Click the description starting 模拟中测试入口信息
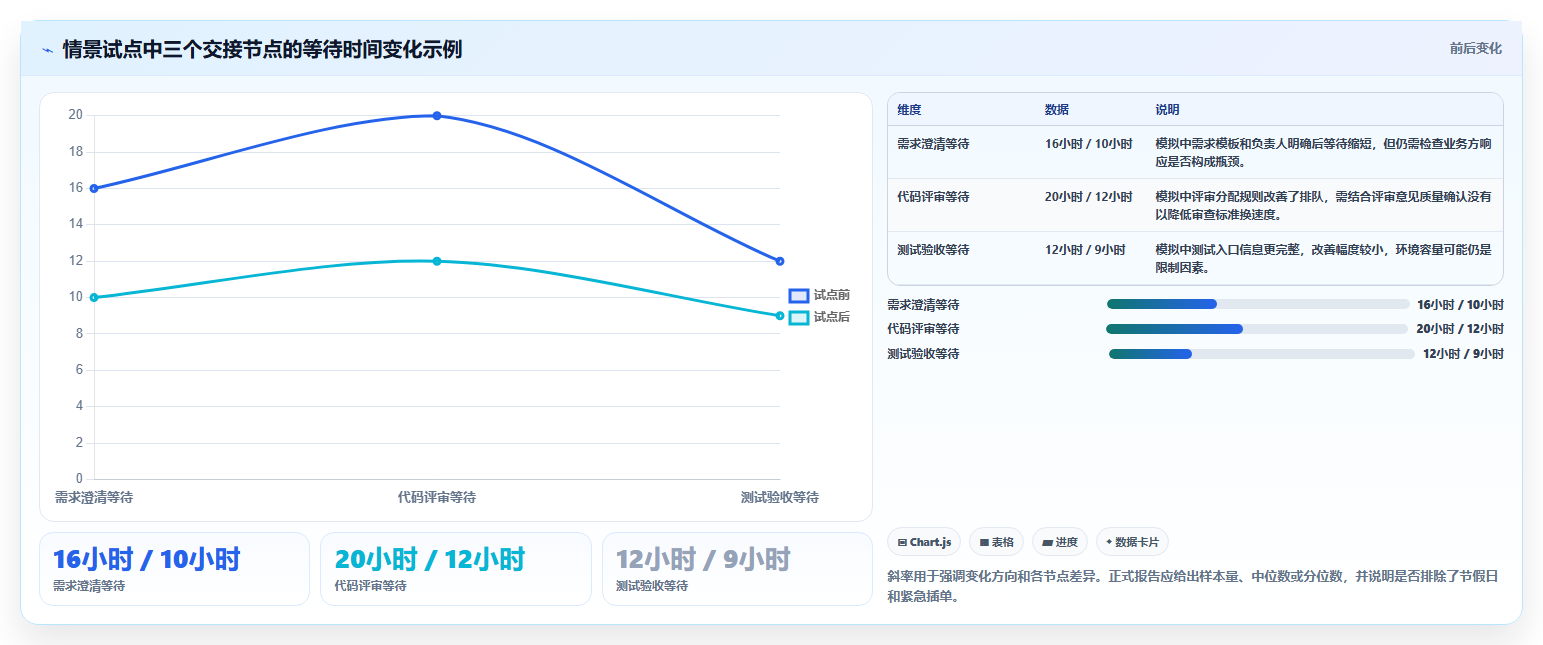Screen dimensions: 1543x645 (x=1323, y=258)
